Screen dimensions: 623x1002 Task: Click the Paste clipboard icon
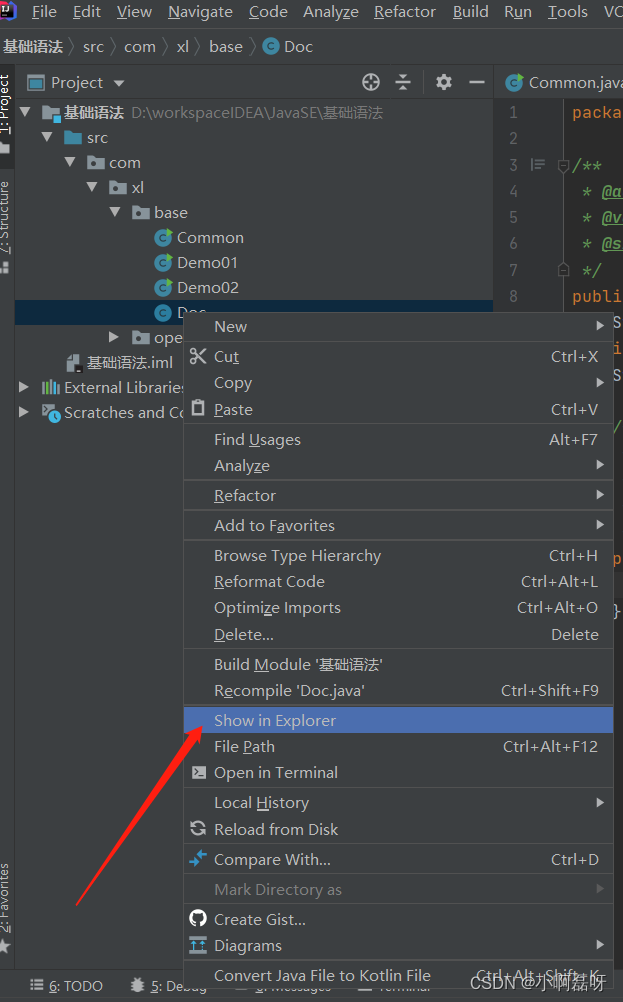pyautogui.click(x=198, y=408)
